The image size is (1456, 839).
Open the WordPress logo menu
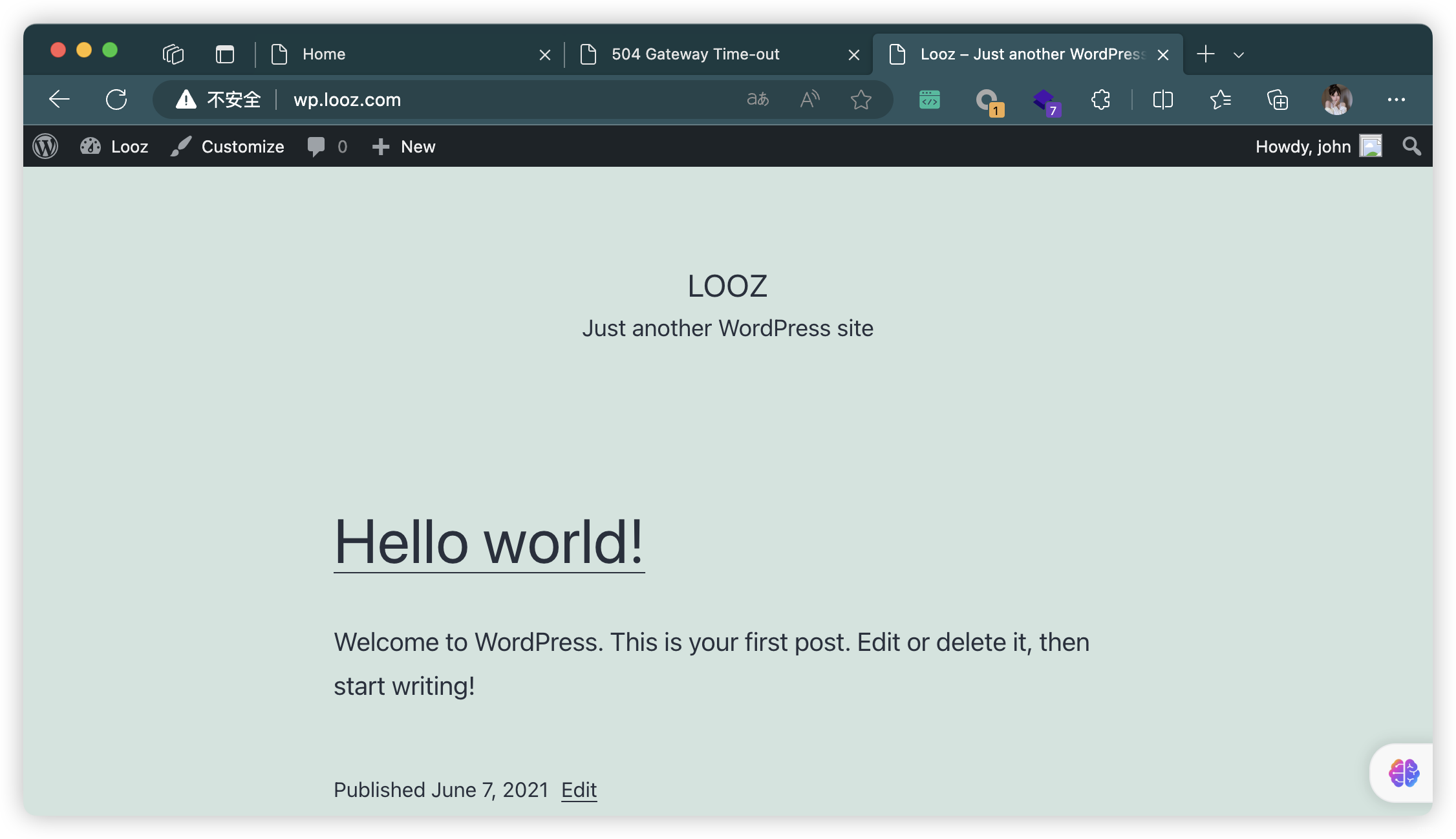[45, 146]
